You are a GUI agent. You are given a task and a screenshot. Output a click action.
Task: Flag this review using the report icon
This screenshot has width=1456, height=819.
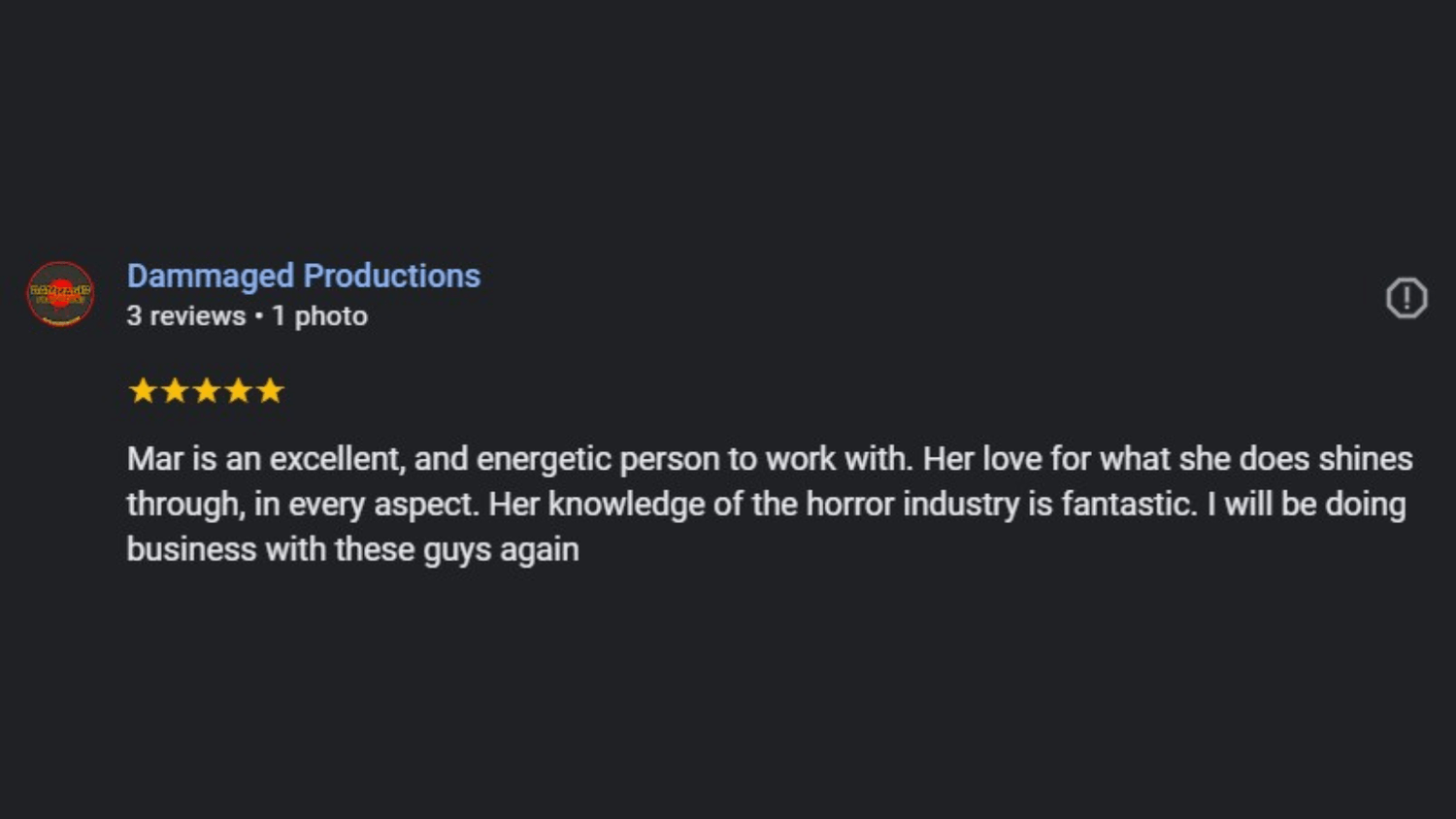click(1406, 298)
